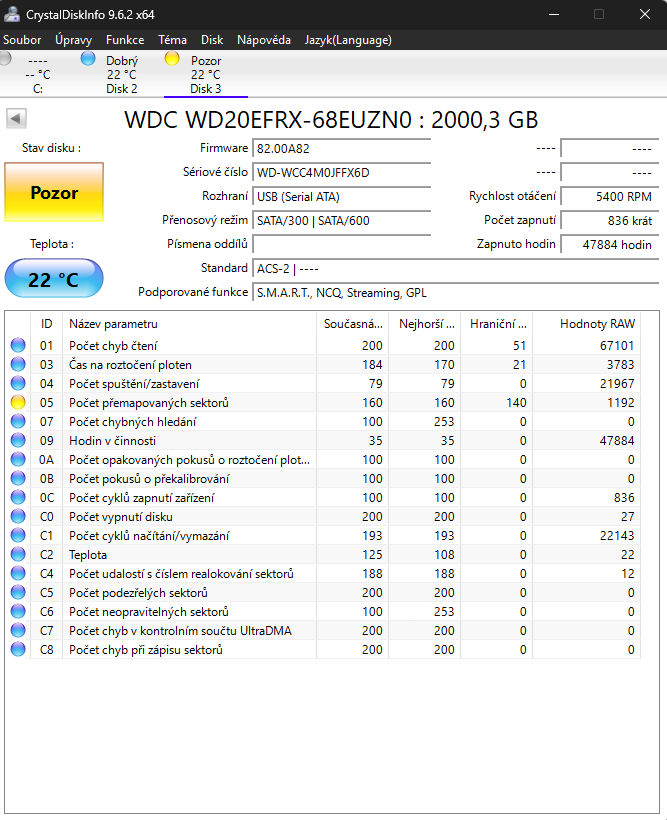Image resolution: width=667 pixels, height=820 pixels.
Task: Select row Hodin v činnosti
Action: (x=323, y=440)
